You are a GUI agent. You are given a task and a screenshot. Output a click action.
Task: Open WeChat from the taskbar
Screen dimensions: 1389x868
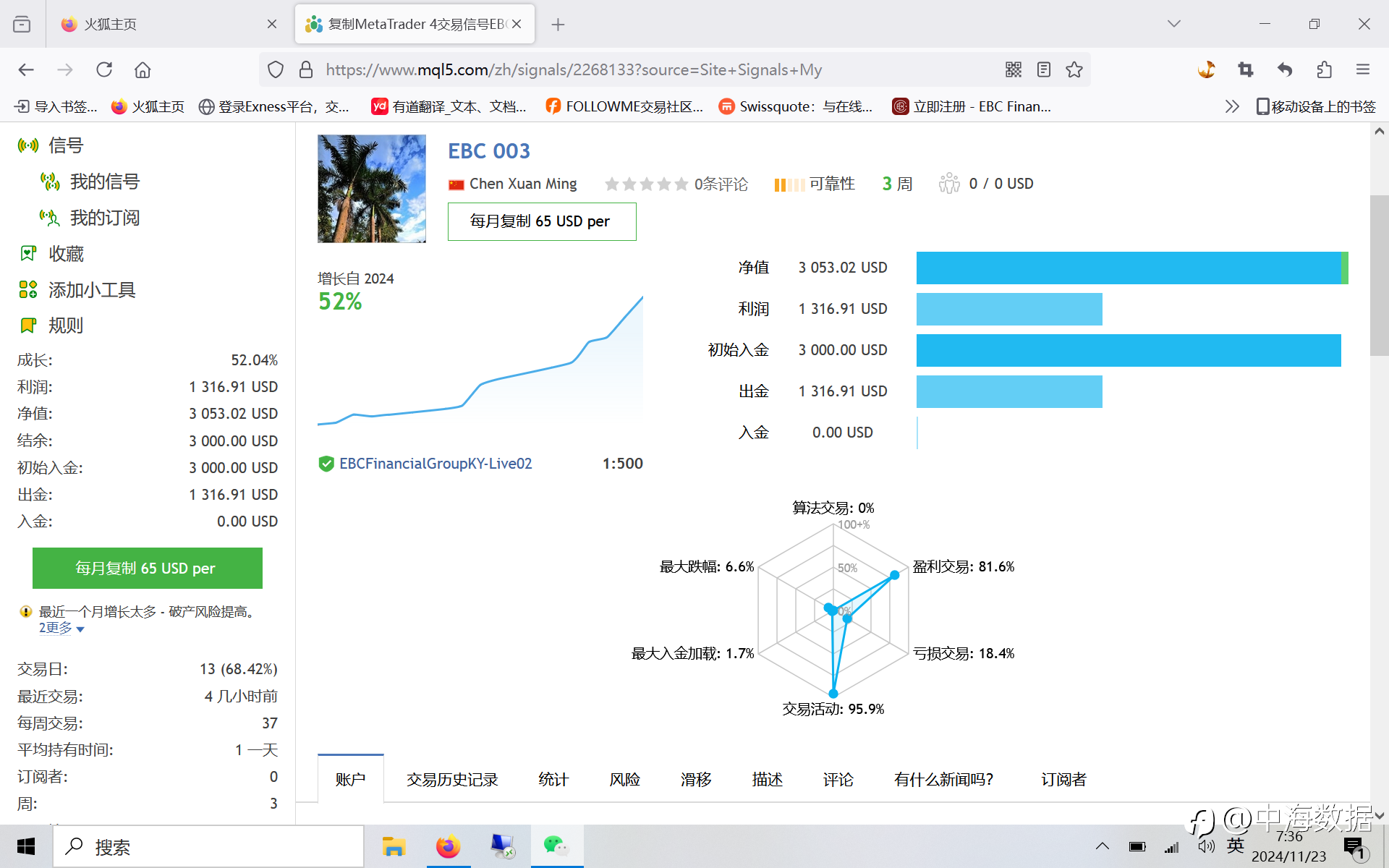click(556, 846)
